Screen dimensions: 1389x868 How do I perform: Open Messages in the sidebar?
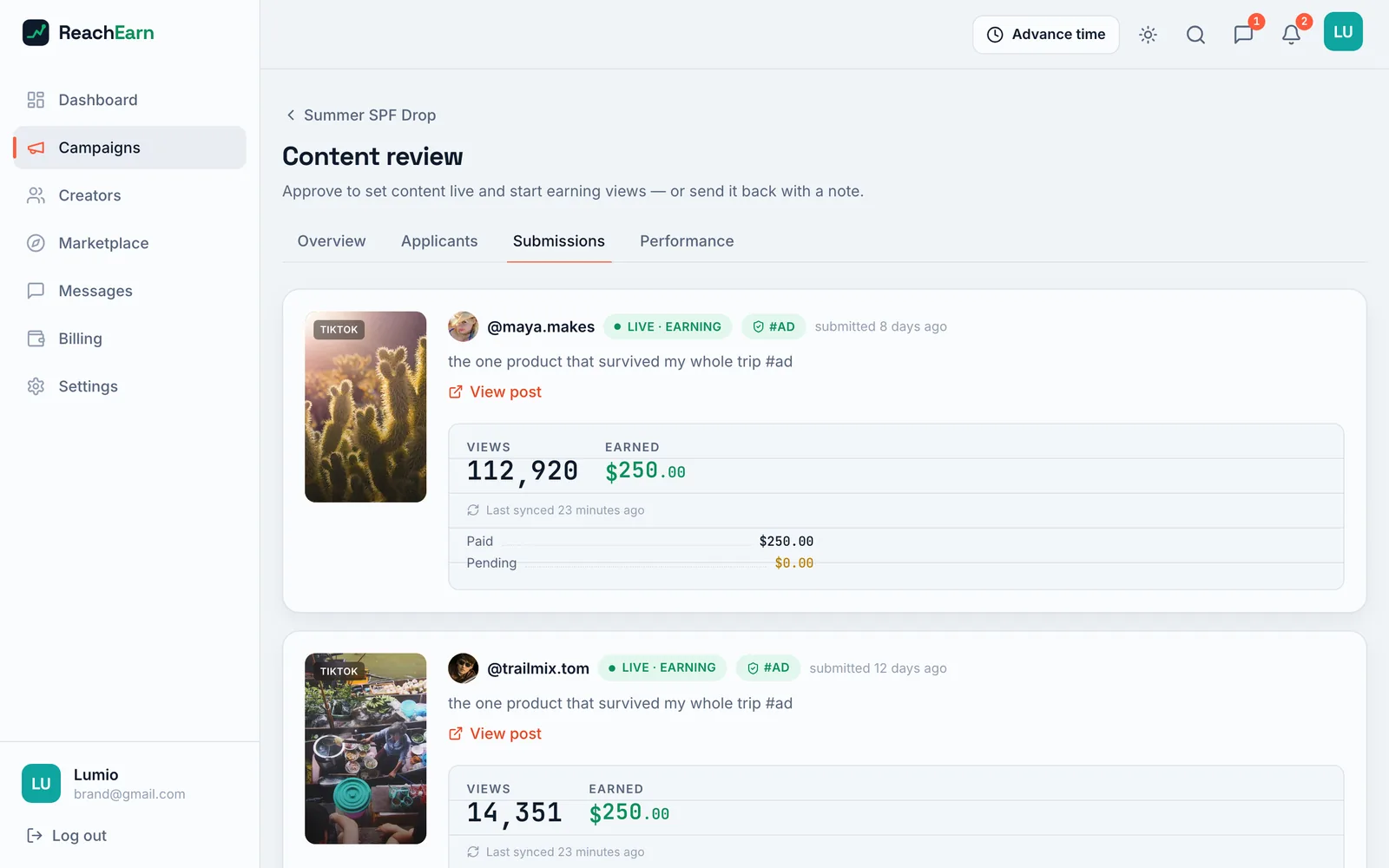pyautogui.click(x=130, y=291)
